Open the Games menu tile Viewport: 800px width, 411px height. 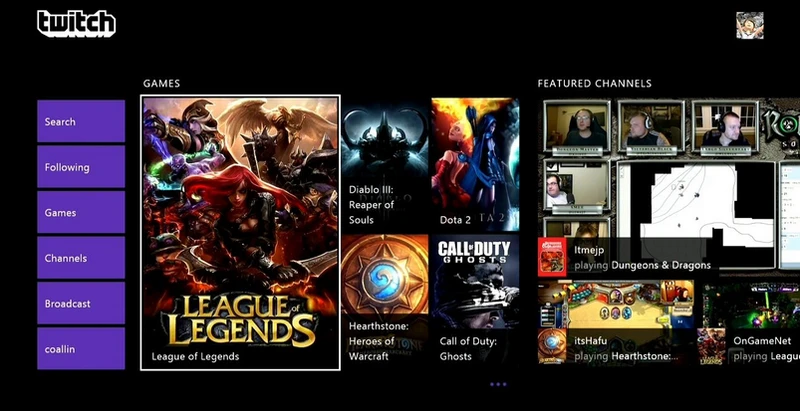pos(81,212)
